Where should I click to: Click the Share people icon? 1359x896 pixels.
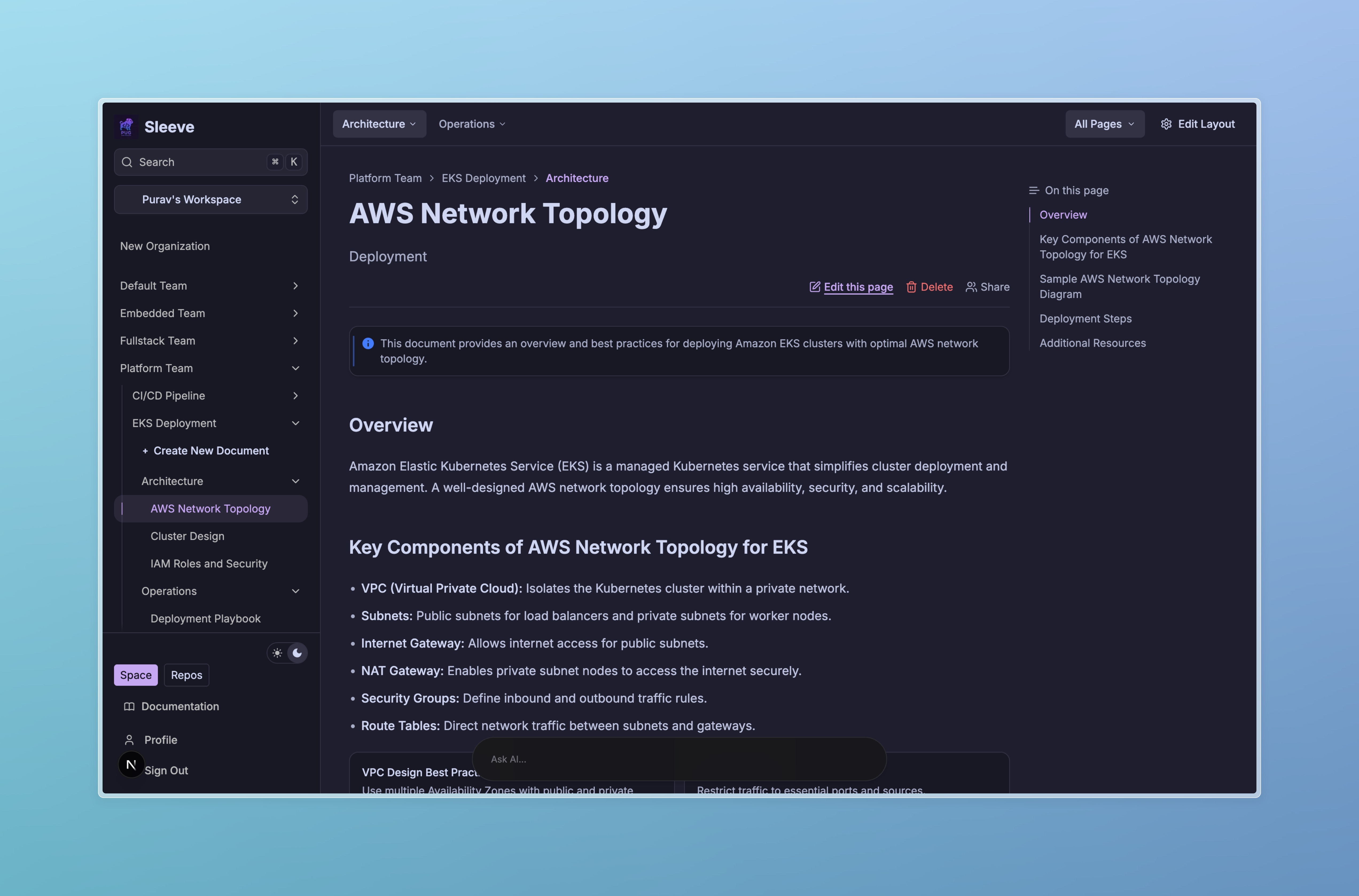[x=971, y=287]
